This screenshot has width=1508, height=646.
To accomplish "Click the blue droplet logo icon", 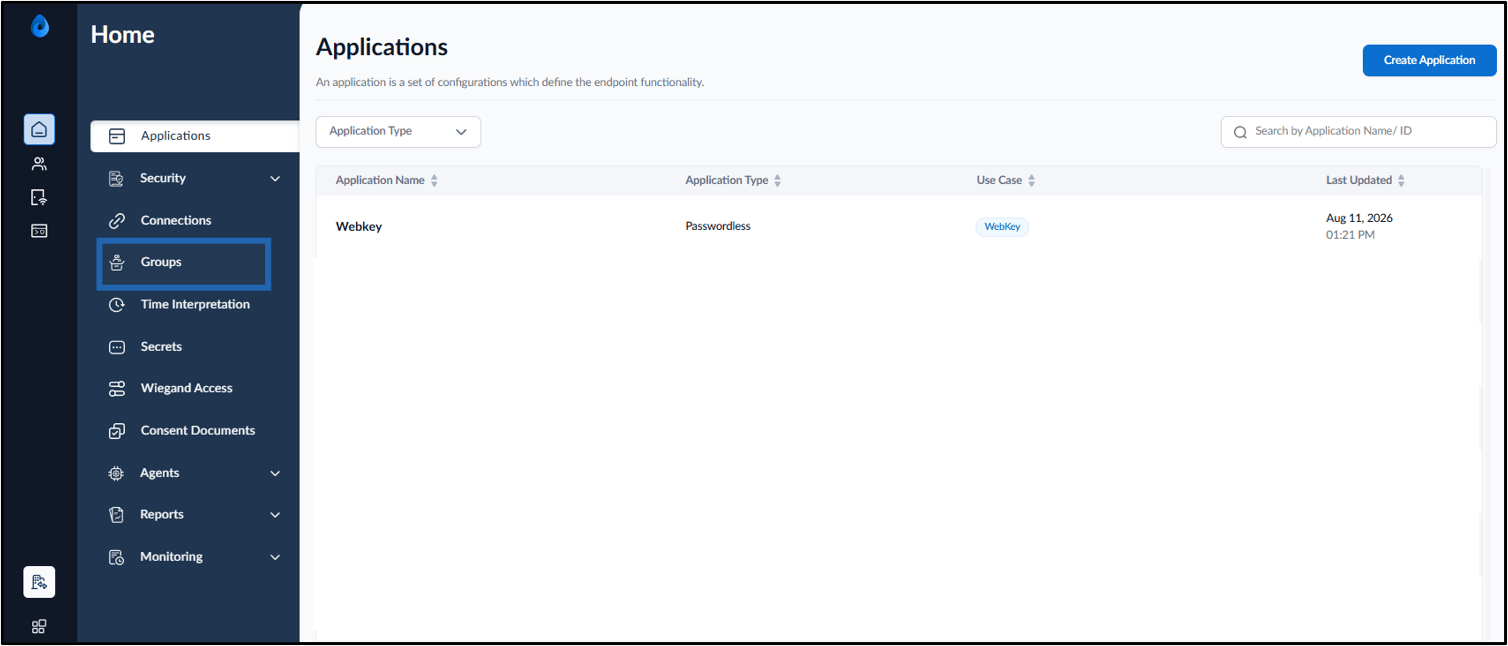I will coord(40,27).
